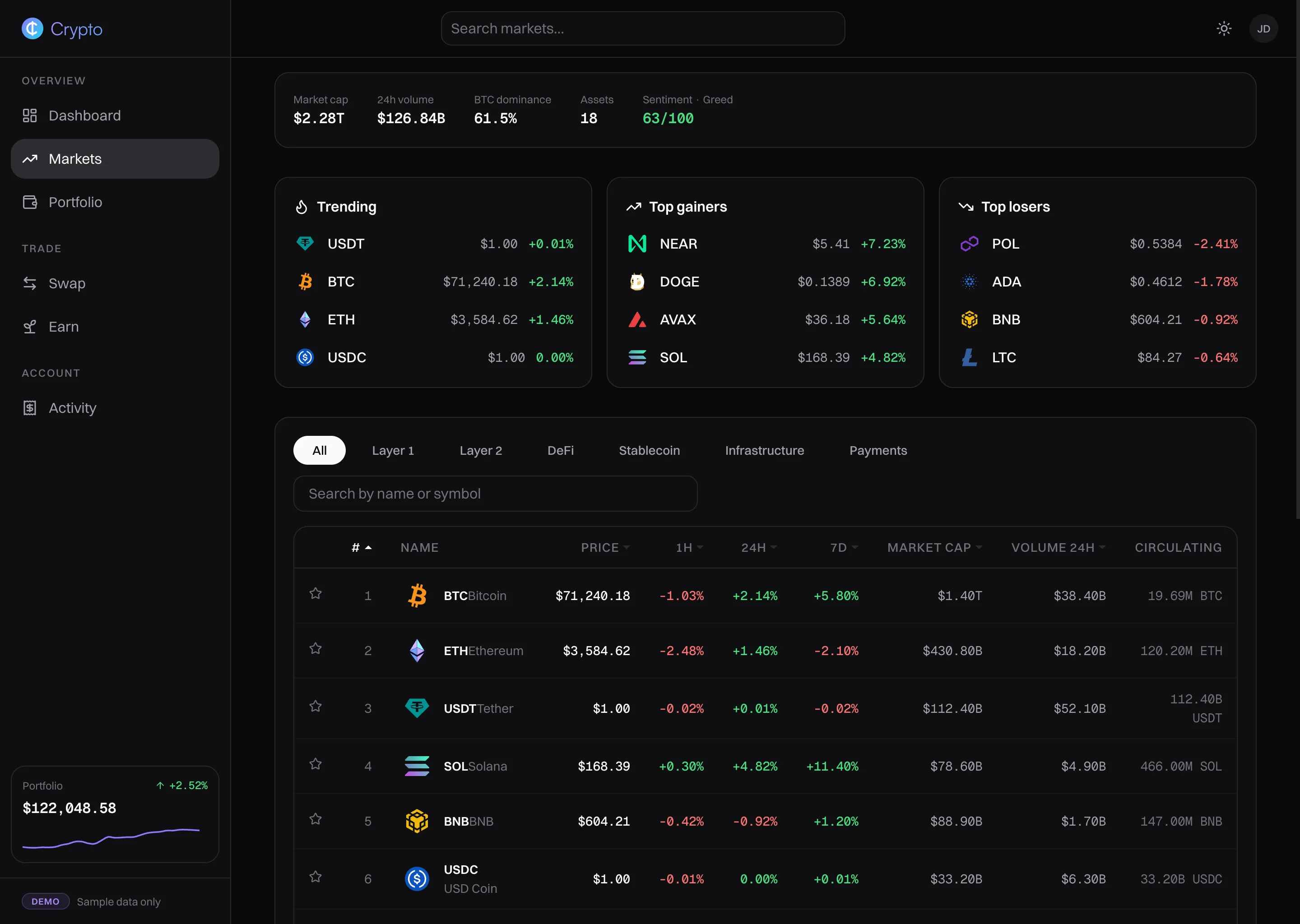Click the Earn sprout icon
The width and height of the screenshot is (1300, 924).
30,327
